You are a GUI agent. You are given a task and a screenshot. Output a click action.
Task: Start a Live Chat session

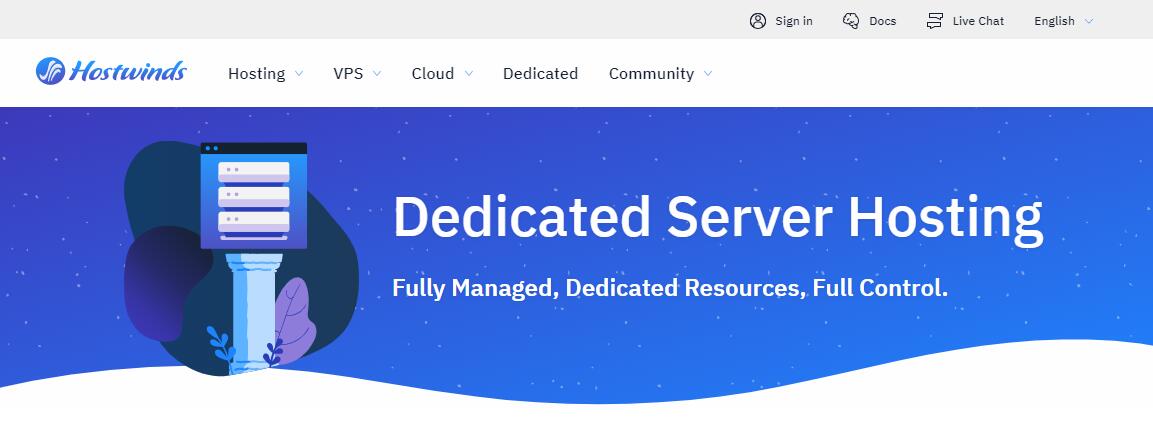pos(978,21)
